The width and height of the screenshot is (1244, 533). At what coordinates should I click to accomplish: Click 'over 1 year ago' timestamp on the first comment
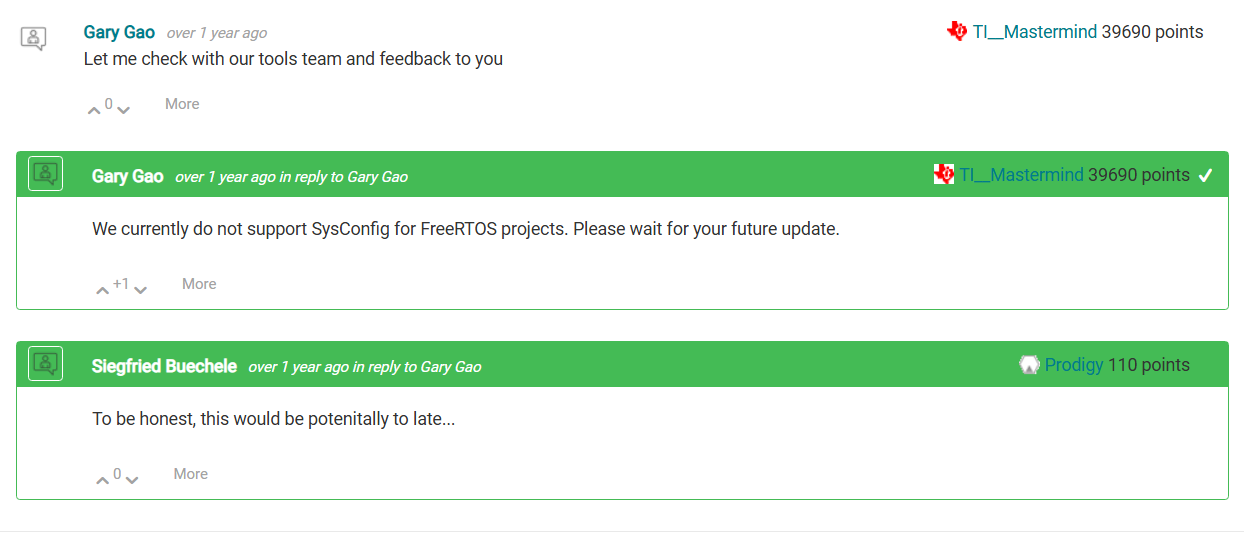point(217,33)
